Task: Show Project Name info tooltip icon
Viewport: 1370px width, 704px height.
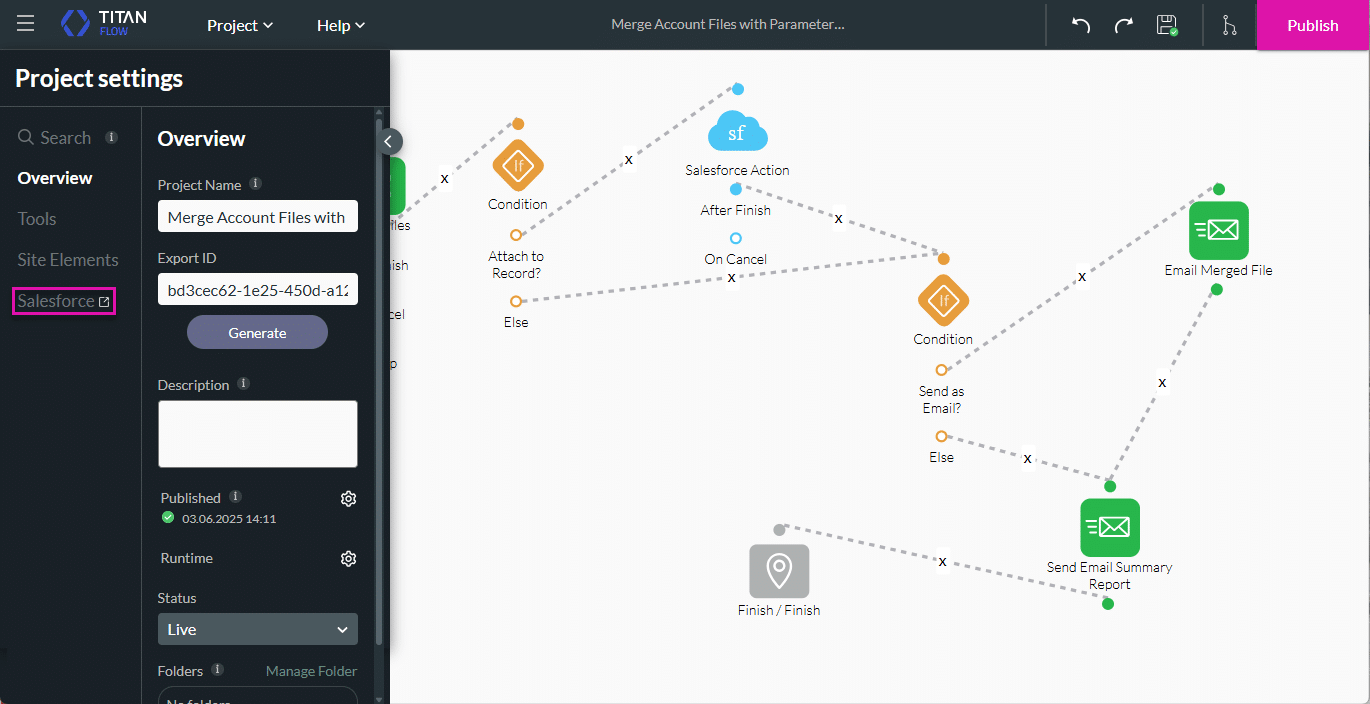Action: (256, 184)
